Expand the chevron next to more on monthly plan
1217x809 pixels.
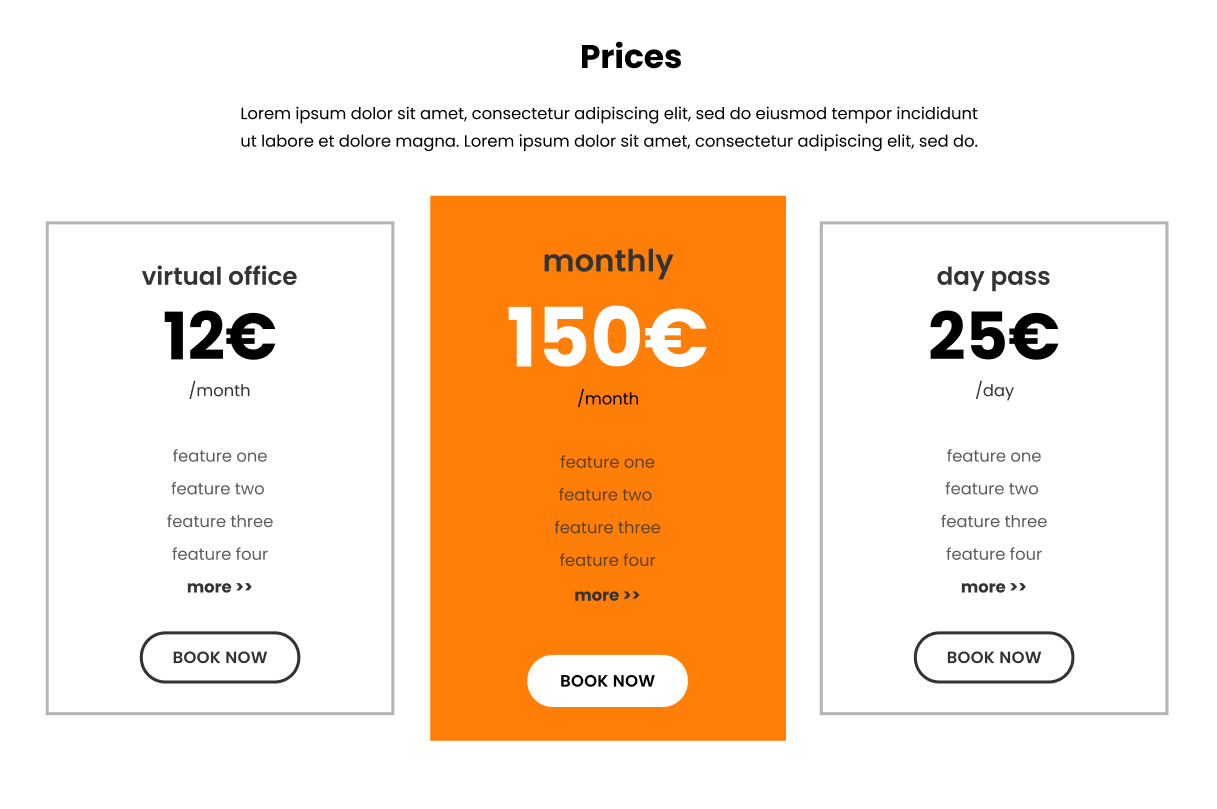(x=632, y=594)
